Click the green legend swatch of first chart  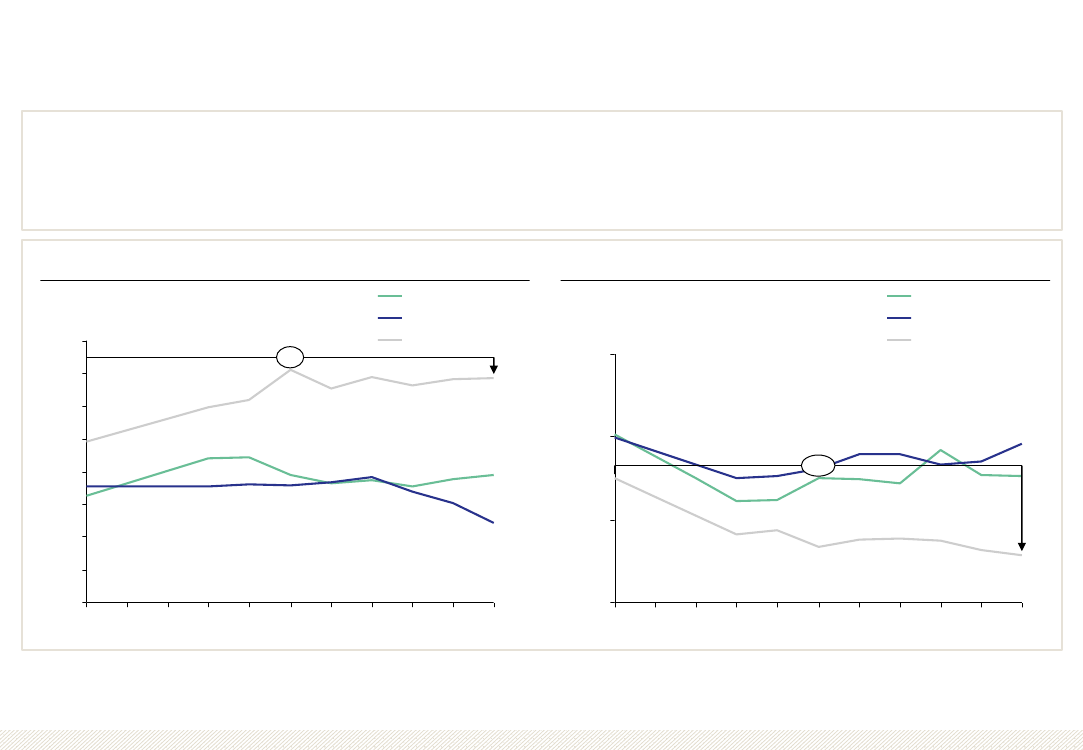click(390, 296)
